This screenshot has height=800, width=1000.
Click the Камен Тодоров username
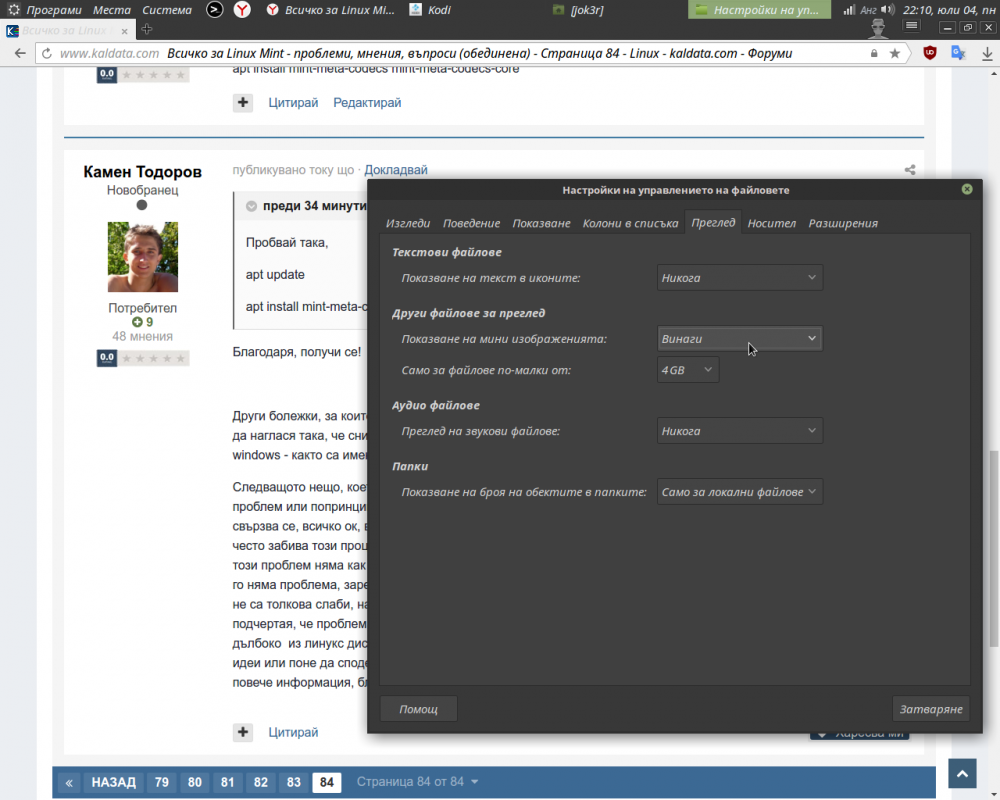[x=142, y=172]
